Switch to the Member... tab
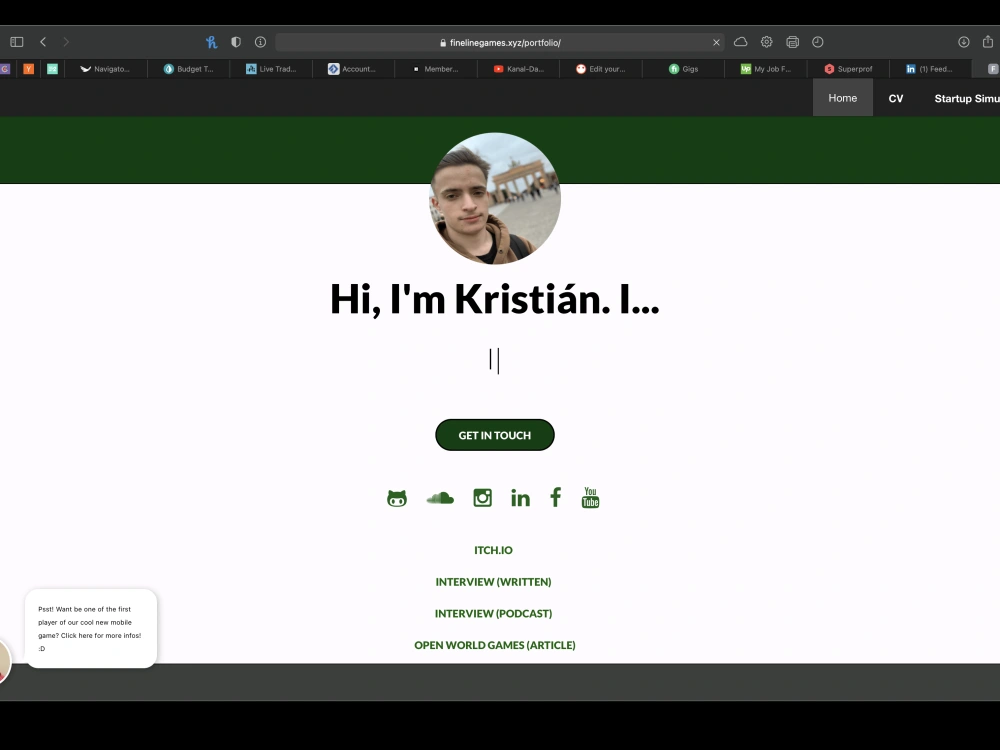 (x=436, y=69)
